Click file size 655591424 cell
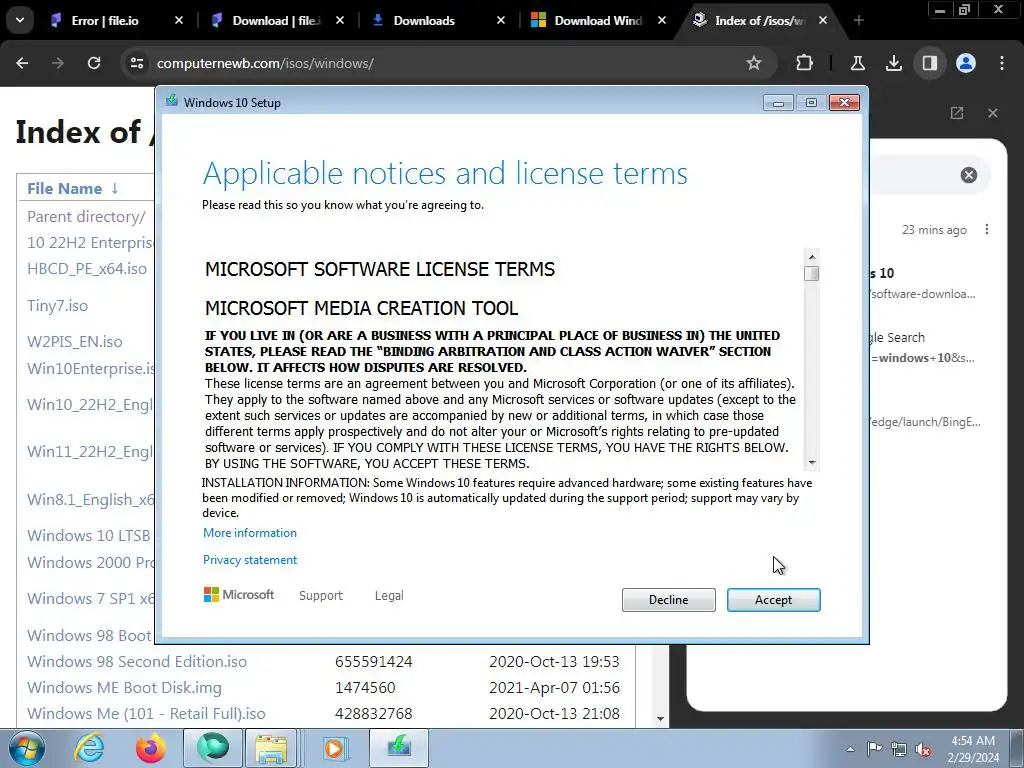 pyautogui.click(x=374, y=662)
